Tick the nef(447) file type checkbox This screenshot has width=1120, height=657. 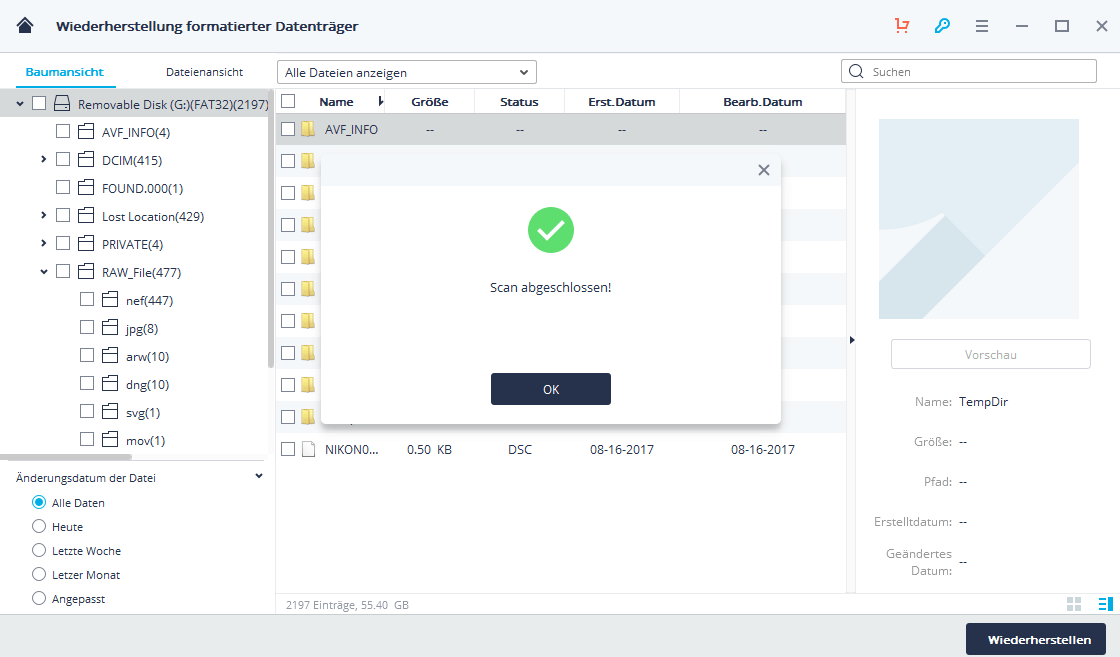(87, 300)
